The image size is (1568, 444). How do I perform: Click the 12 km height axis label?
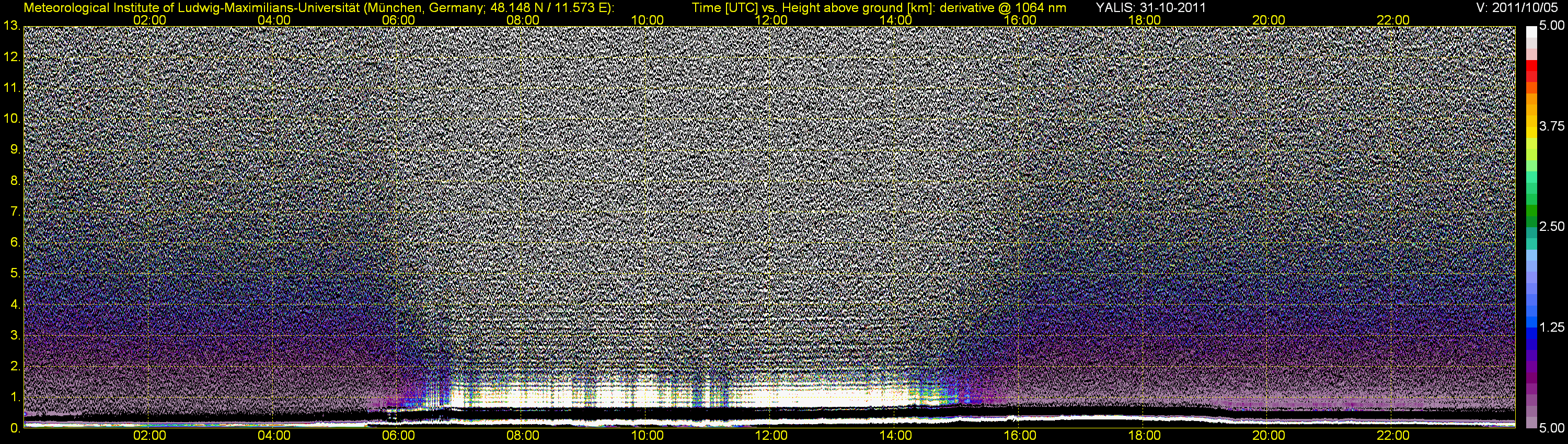(x=11, y=57)
